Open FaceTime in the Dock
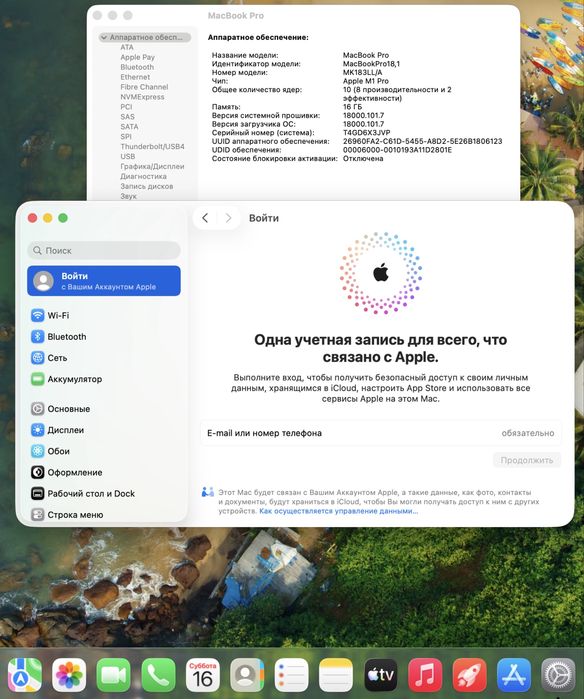584x699 pixels. click(114, 675)
